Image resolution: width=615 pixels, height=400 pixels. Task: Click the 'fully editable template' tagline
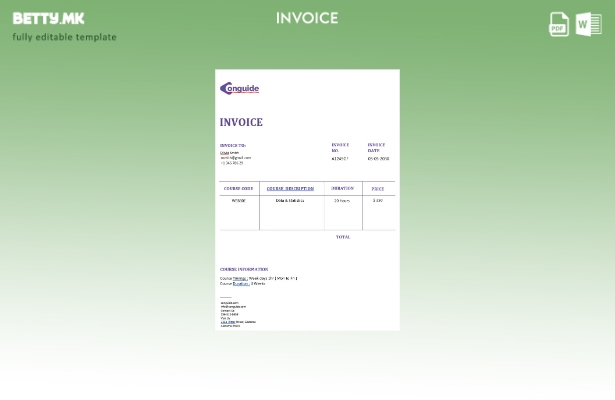click(x=64, y=37)
